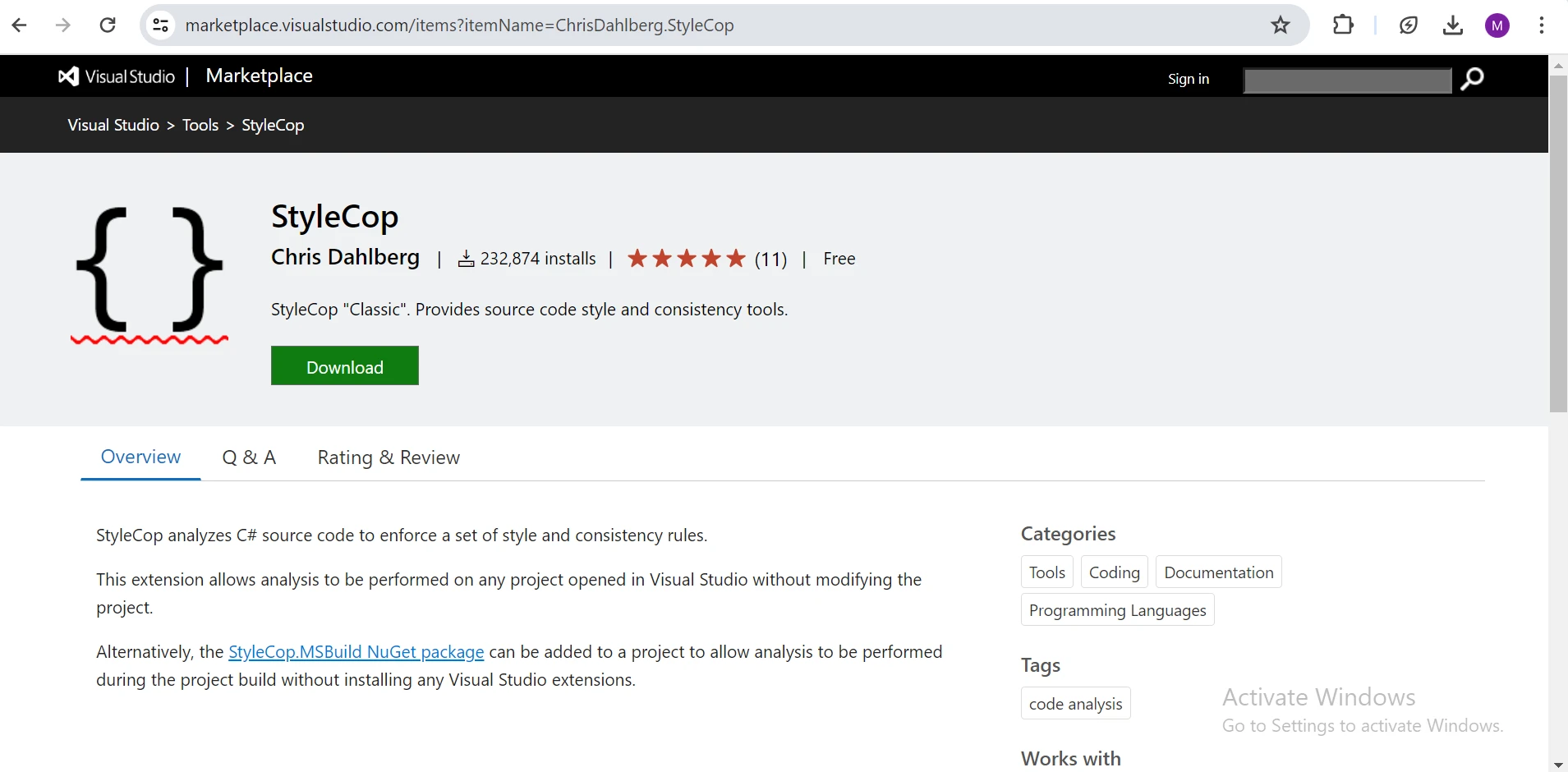Click the code analysis tag
The height and width of the screenshot is (772, 1568).
(x=1075, y=704)
